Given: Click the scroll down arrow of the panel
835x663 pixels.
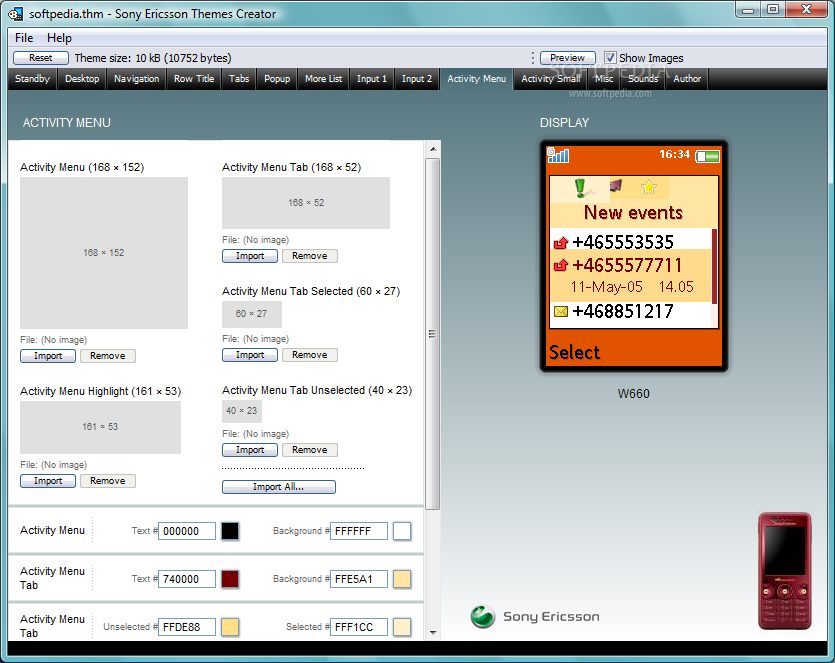Looking at the screenshot, I should tap(433, 632).
